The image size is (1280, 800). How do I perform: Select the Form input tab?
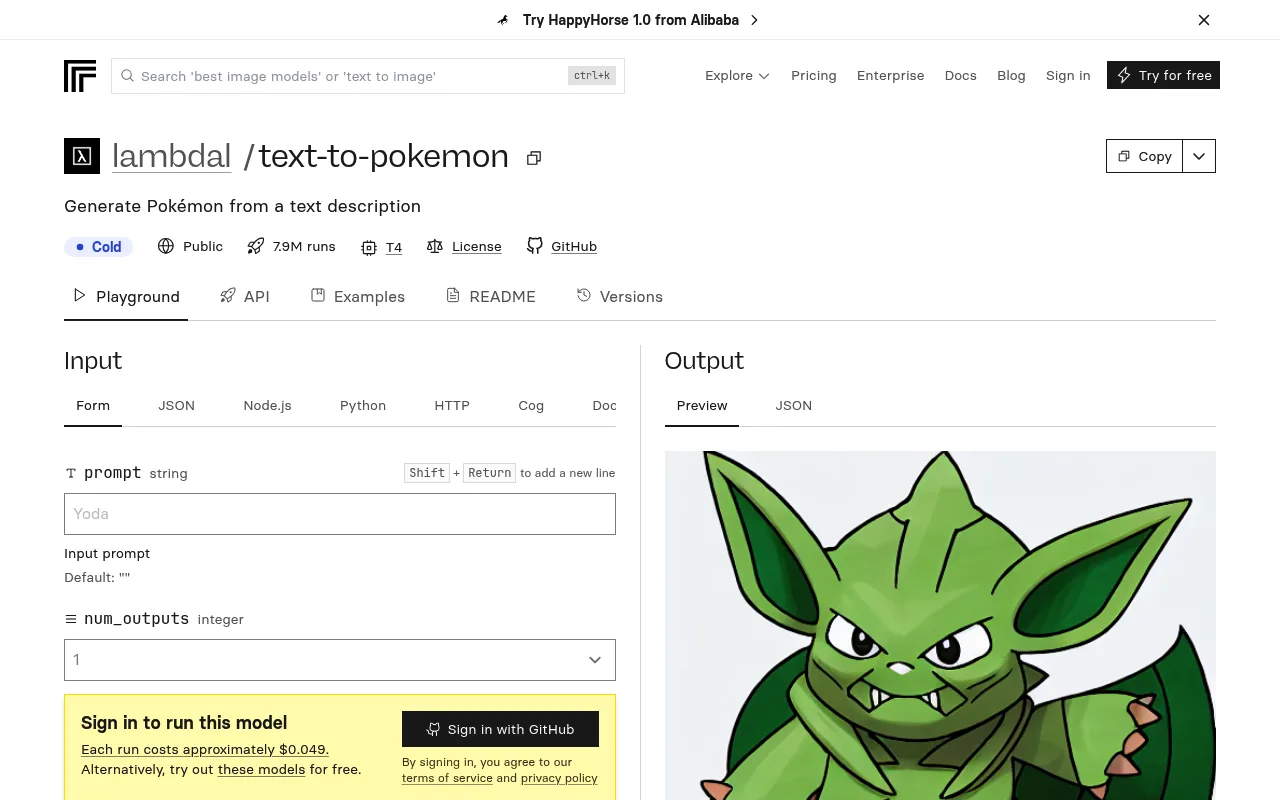coord(93,406)
